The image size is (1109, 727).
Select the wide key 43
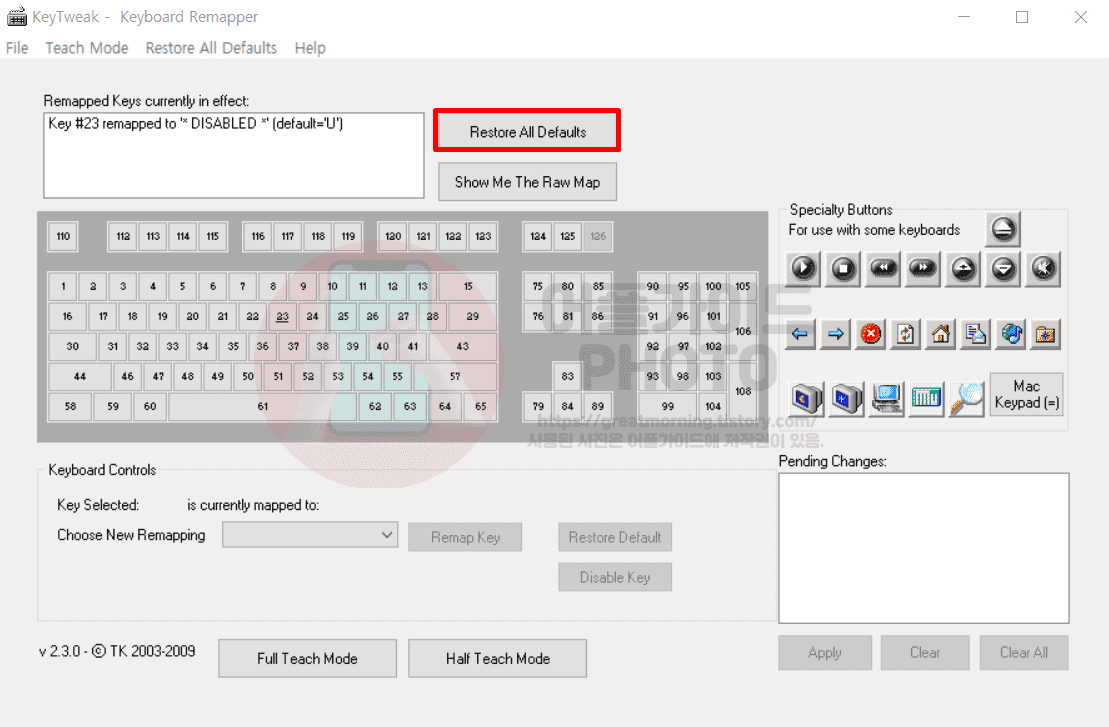click(463, 347)
